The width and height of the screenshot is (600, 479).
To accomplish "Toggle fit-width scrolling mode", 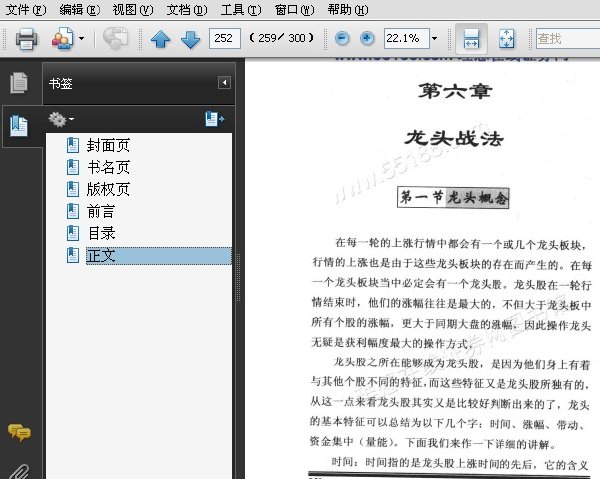I will point(471,39).
